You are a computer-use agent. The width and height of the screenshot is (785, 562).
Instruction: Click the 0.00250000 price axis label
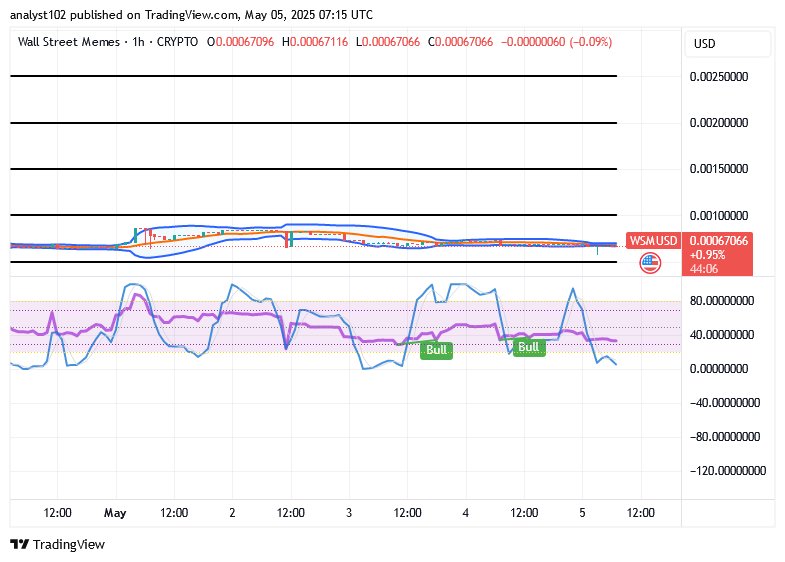pyautogui.click(x=719, y=77)
